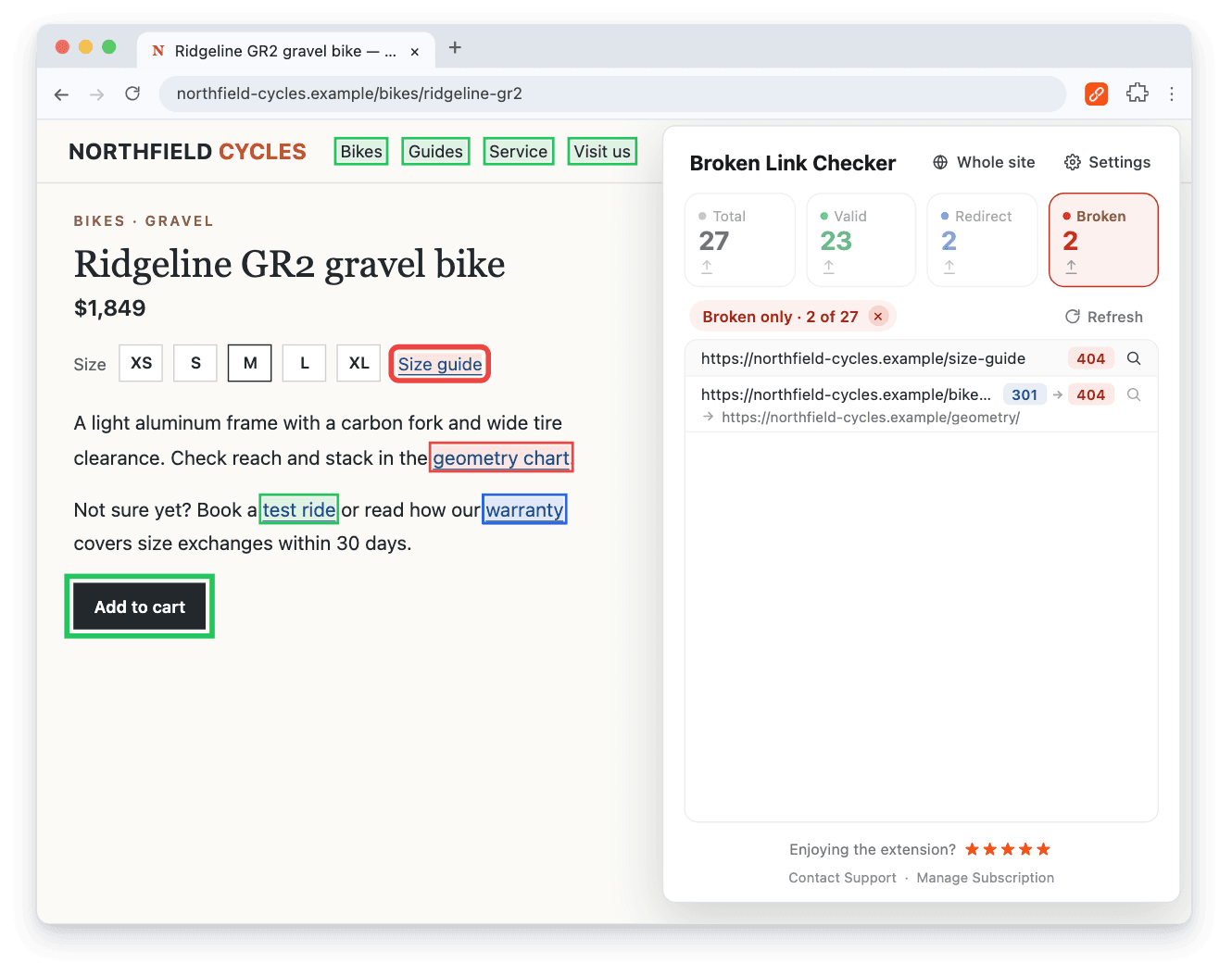Select size M
The width and height of the screenshot is (1232, 963).
pos(250,363)
